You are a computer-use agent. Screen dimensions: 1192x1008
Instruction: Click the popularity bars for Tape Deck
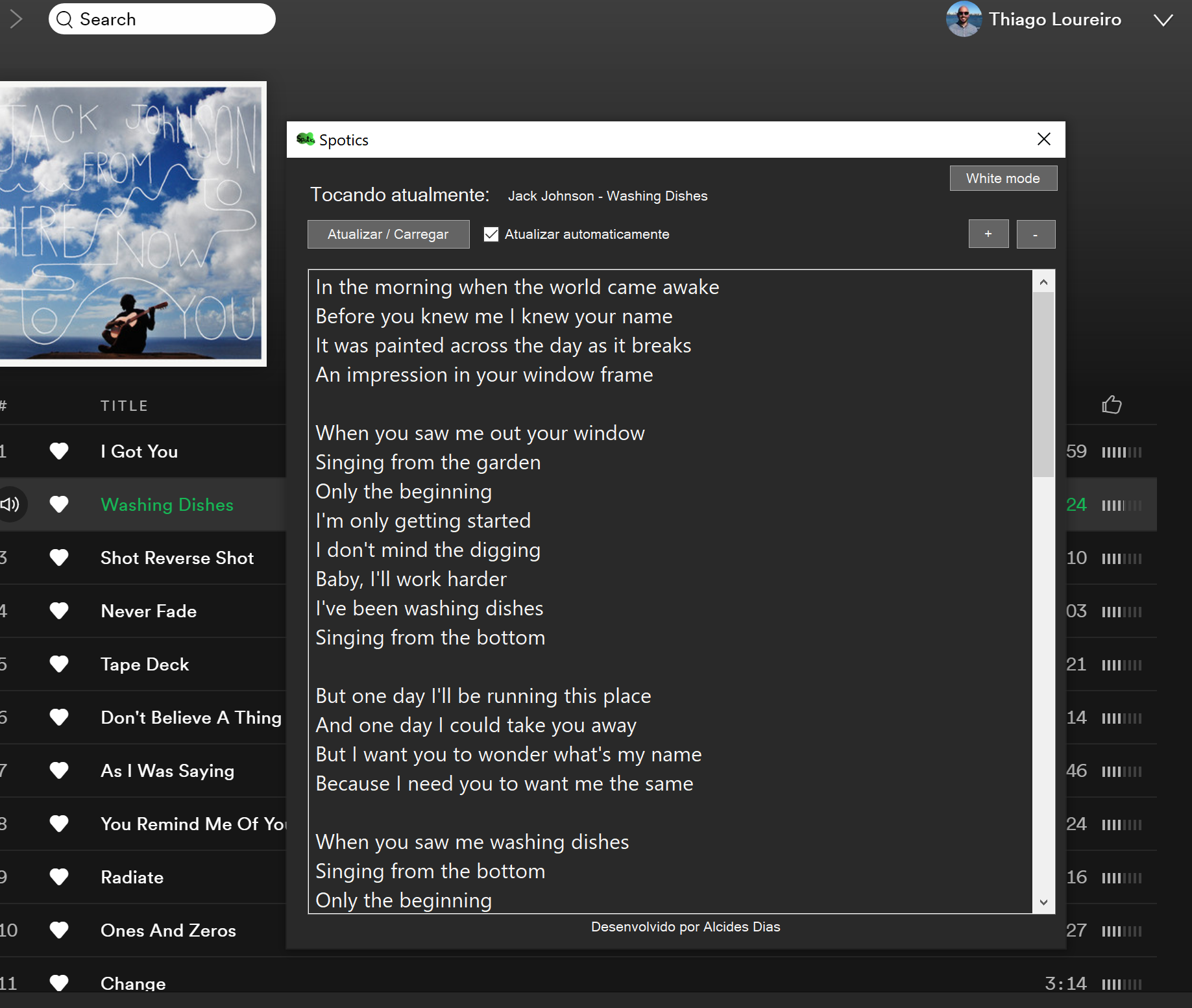(x=1121, y=665)
